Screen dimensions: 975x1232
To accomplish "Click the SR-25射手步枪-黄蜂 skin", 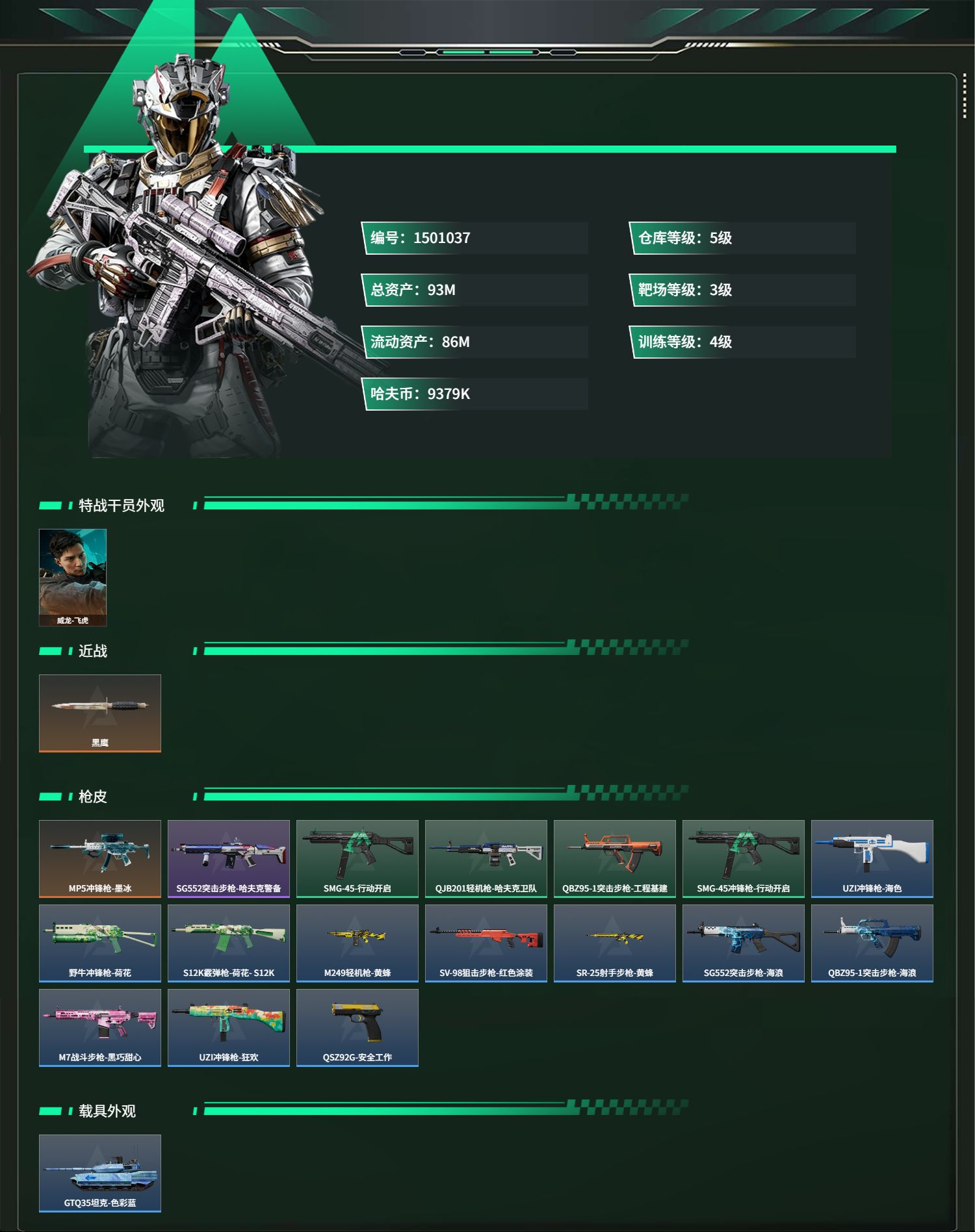I will 615,943.
